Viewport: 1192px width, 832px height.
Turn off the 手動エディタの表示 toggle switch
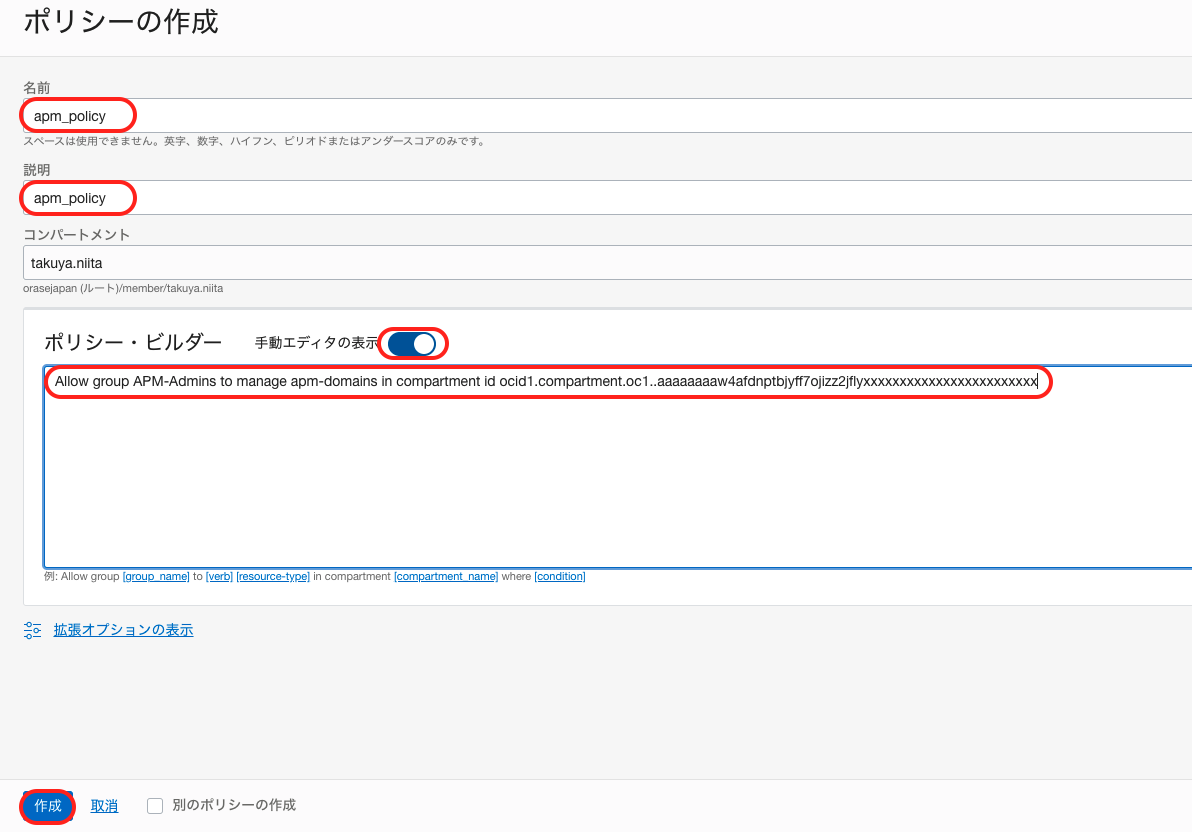coord(413,343)
